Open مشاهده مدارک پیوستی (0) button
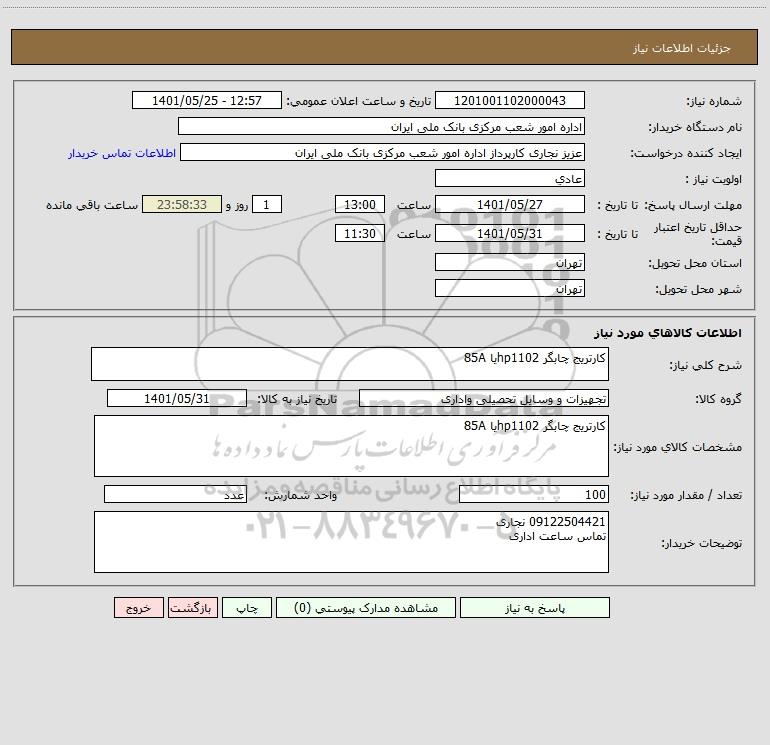The width and height of the screenshot is (770, 745). pyautogui.click(x=366, y=607)
